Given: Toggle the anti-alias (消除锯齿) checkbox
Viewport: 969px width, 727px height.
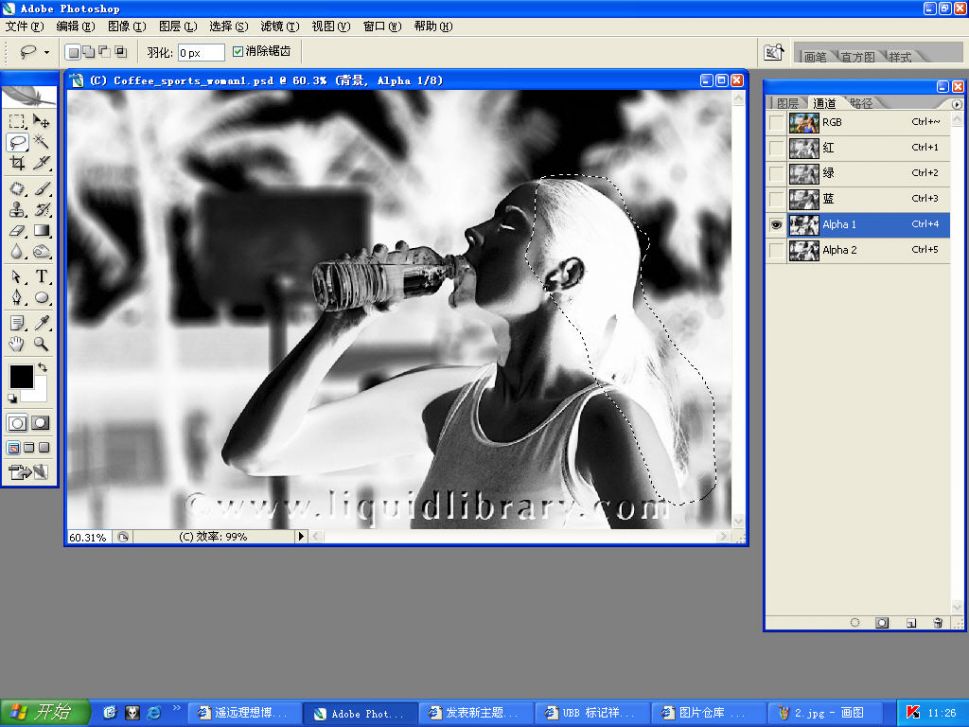Looking at the screenshot, I should [x=237, y=52].
